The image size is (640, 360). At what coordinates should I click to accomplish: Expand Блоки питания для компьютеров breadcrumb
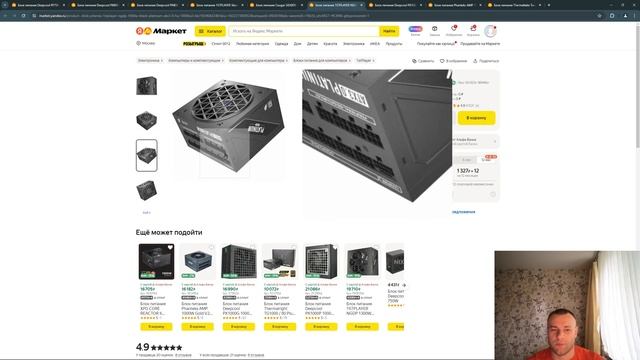click(x=322, y=60)
